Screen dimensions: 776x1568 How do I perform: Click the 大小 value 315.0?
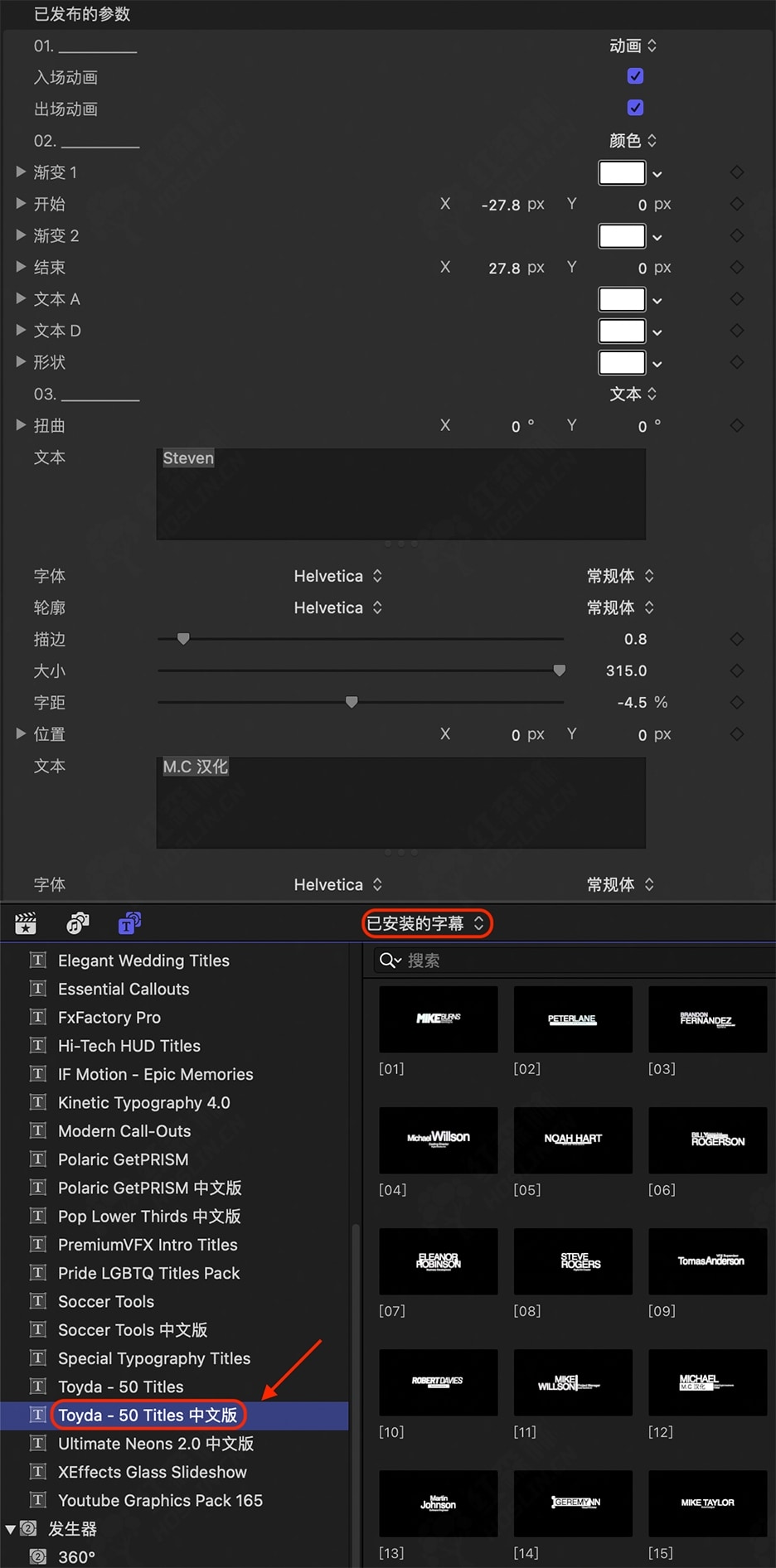point(626,670)
